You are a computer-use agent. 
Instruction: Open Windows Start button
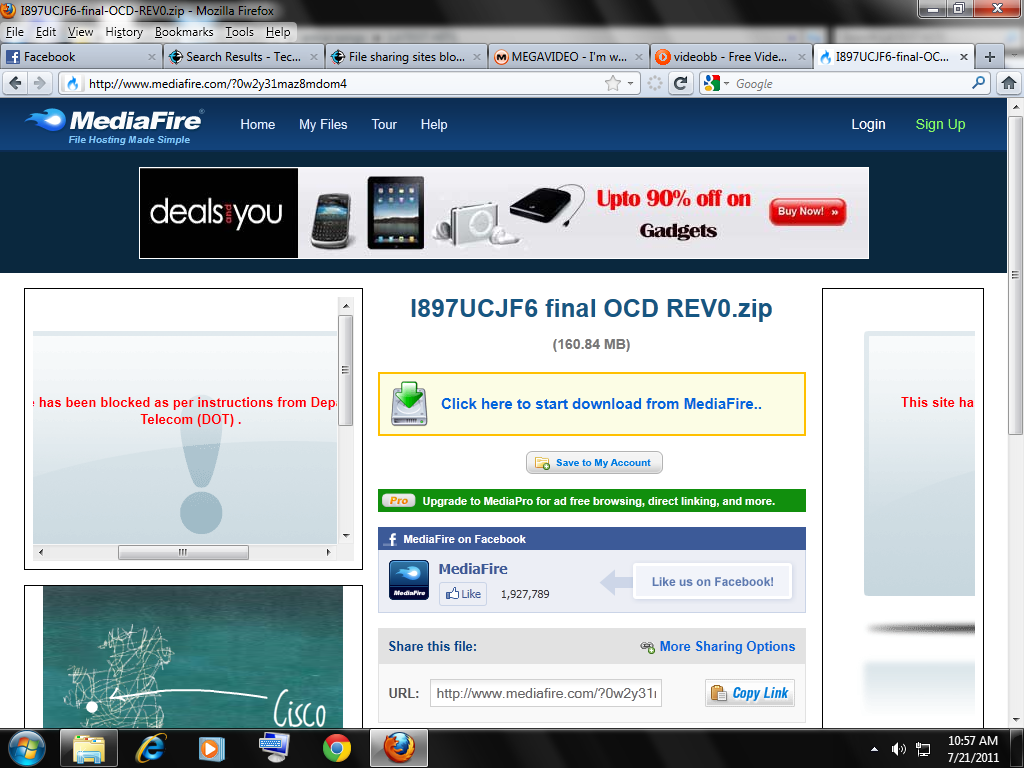click(27, 748)
